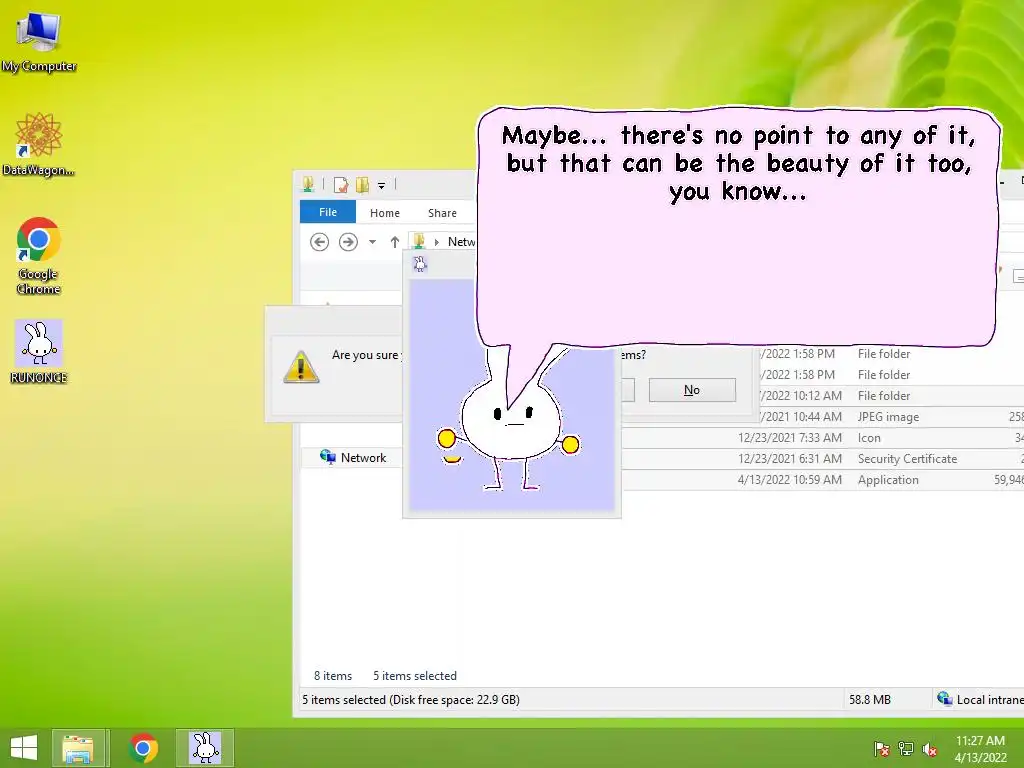This screenshot has width=1024, height=768.
Task: Open the network tray icon
Action: click(906, 749)
